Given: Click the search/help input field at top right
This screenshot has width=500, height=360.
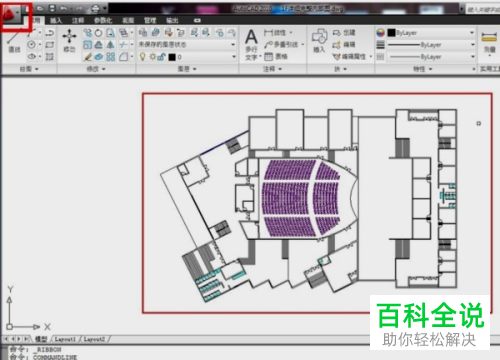Looking at the screenshot, I should (483, 9).
